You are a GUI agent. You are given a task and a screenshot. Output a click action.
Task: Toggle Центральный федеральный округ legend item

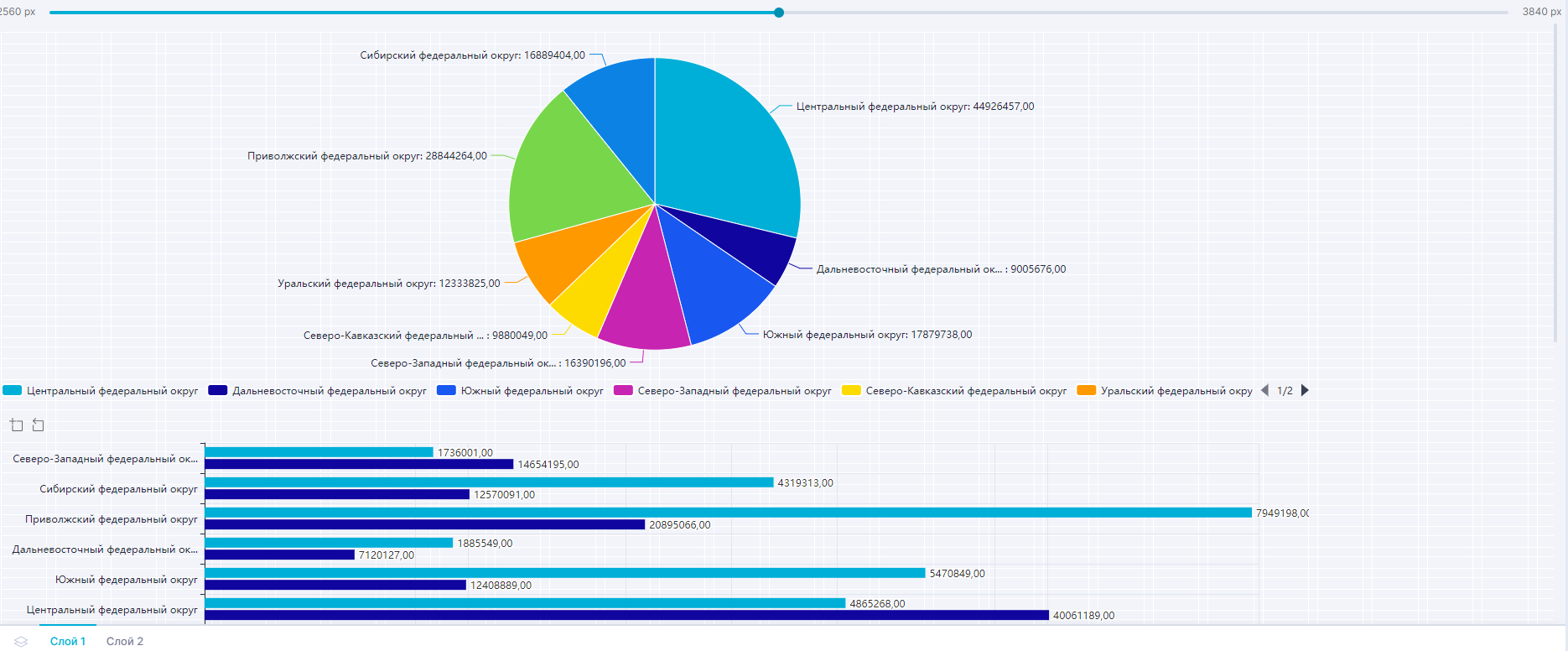(x=101, y=391)
